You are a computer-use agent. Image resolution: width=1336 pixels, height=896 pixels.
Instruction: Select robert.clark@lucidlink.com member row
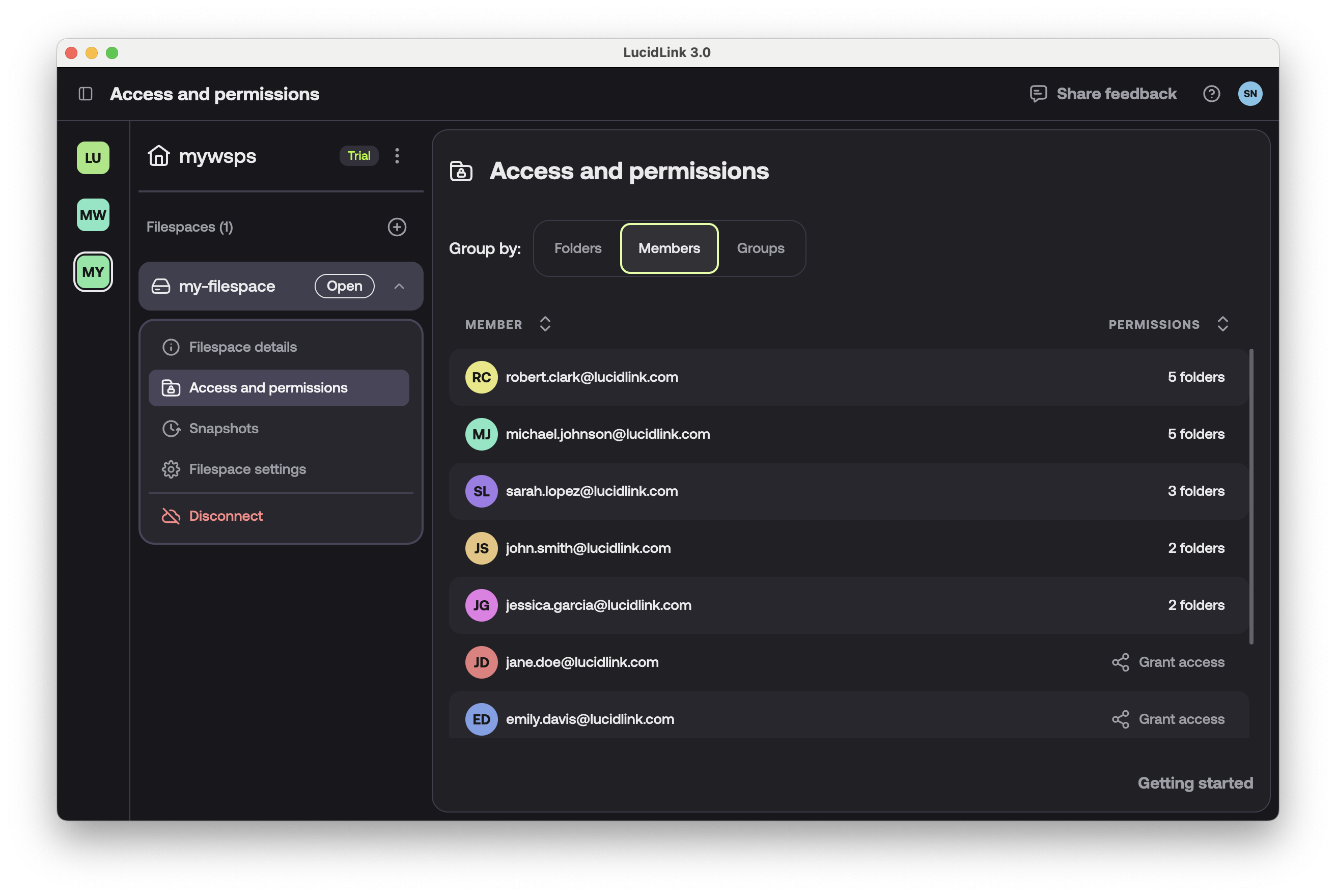tap(849, 377)
